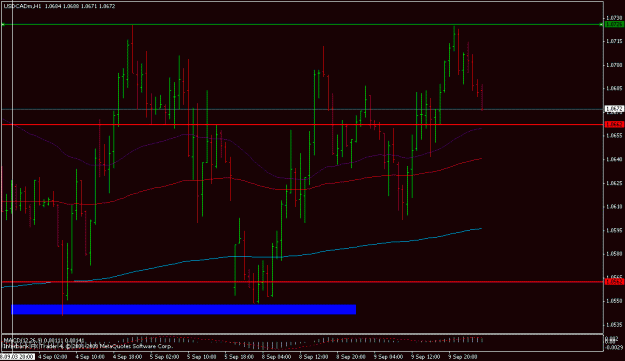Click the 8 Sep 12:00 time label
This screenshot has width=625, height=361.
coord(313,357)
